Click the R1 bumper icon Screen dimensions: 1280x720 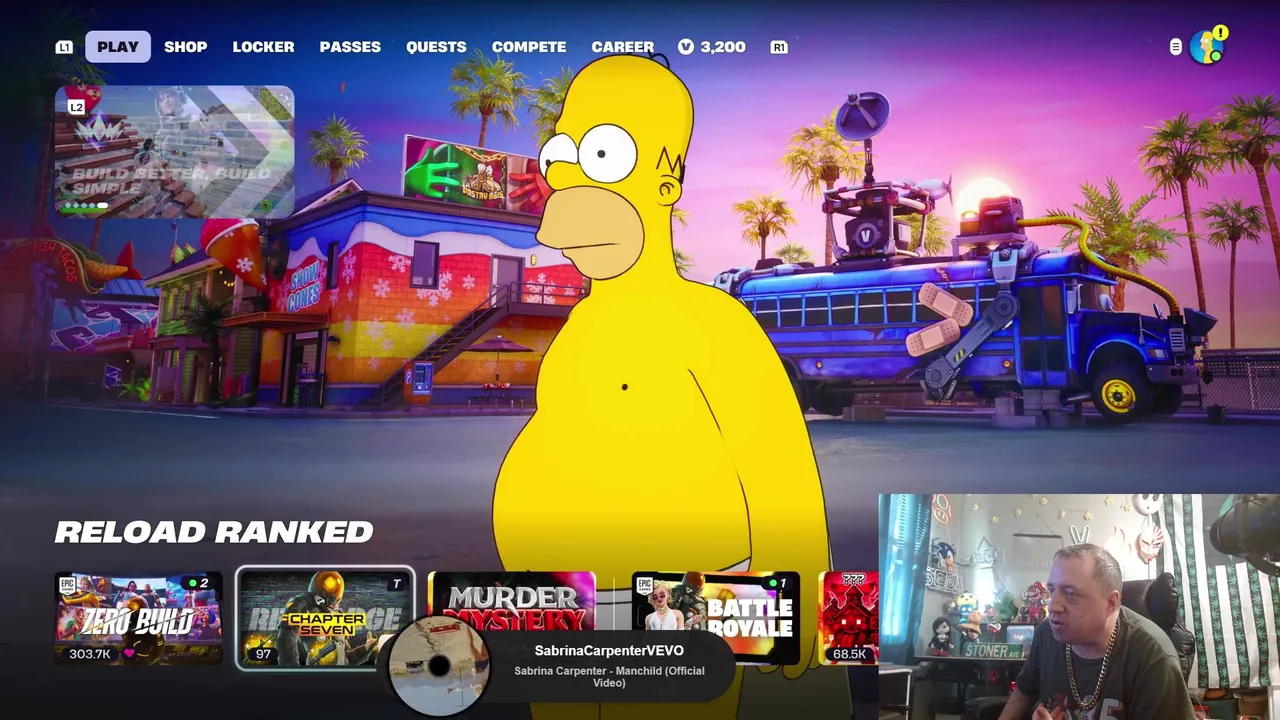pos(779,47)
